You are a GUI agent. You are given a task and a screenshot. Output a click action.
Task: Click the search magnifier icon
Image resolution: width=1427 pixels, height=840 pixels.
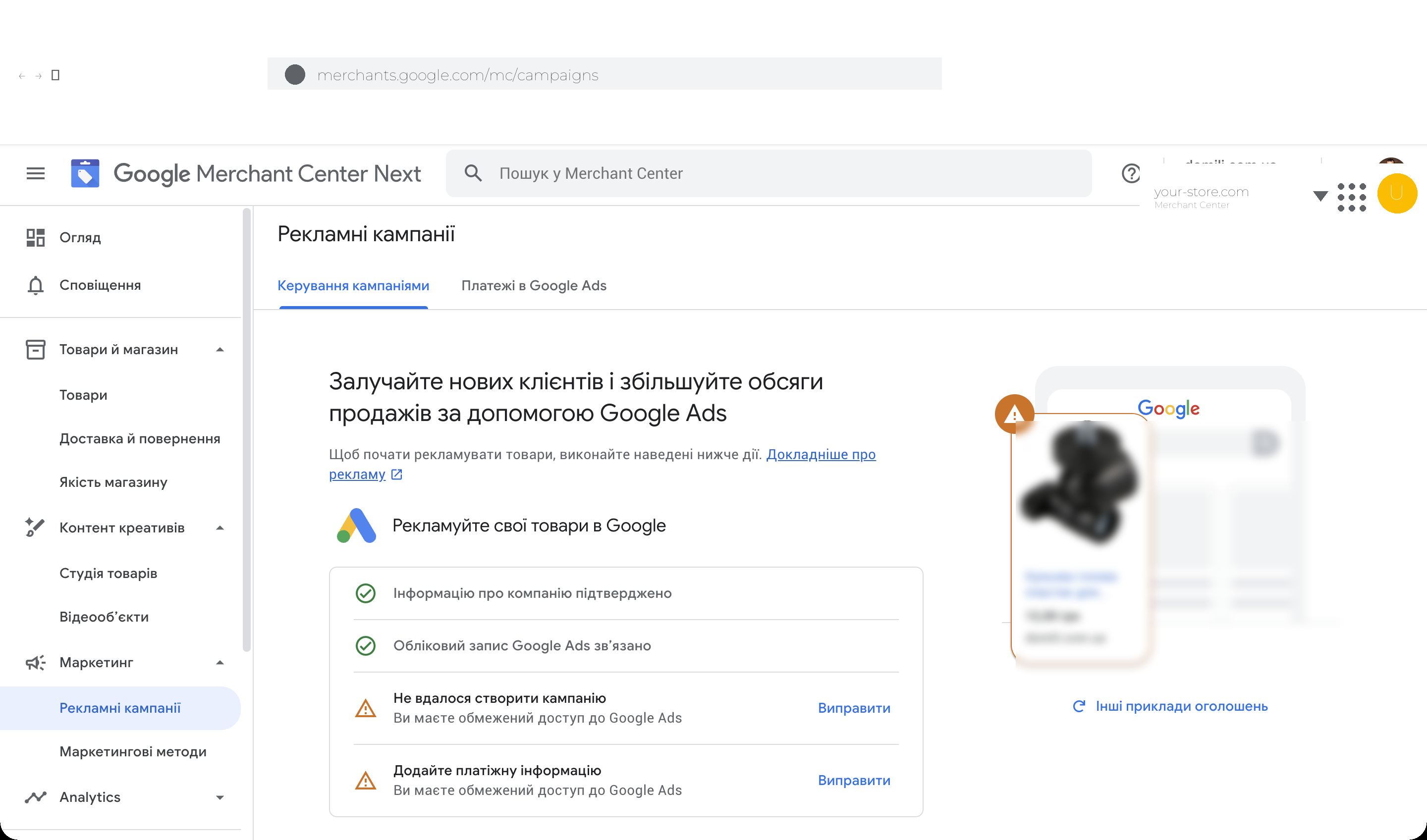[x=473, y=173]
